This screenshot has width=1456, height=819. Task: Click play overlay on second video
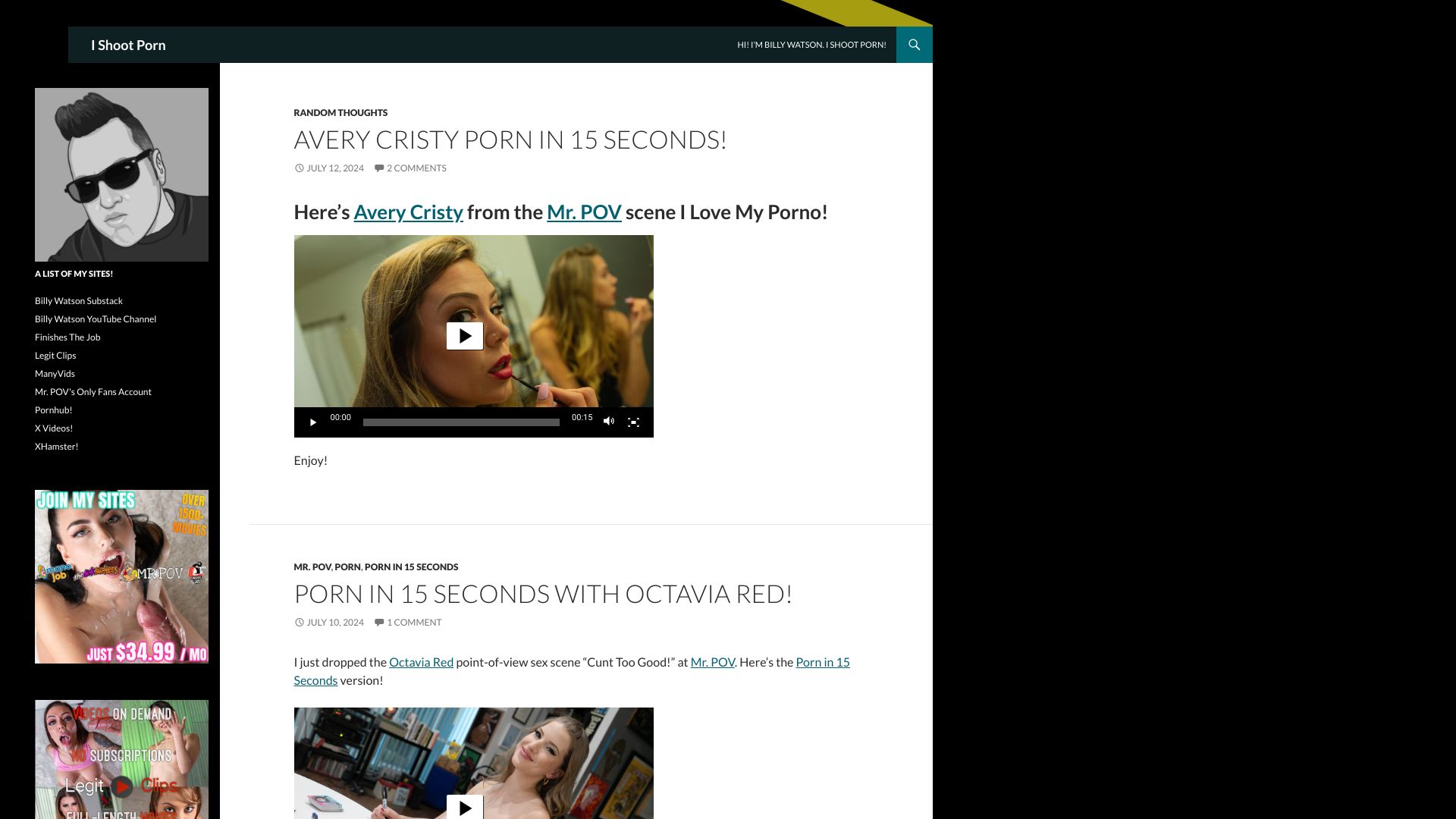coord(464,807)
